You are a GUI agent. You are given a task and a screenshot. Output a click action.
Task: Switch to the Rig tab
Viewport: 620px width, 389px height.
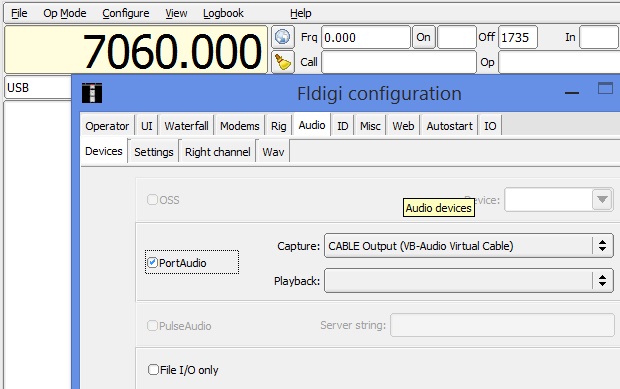278,126
